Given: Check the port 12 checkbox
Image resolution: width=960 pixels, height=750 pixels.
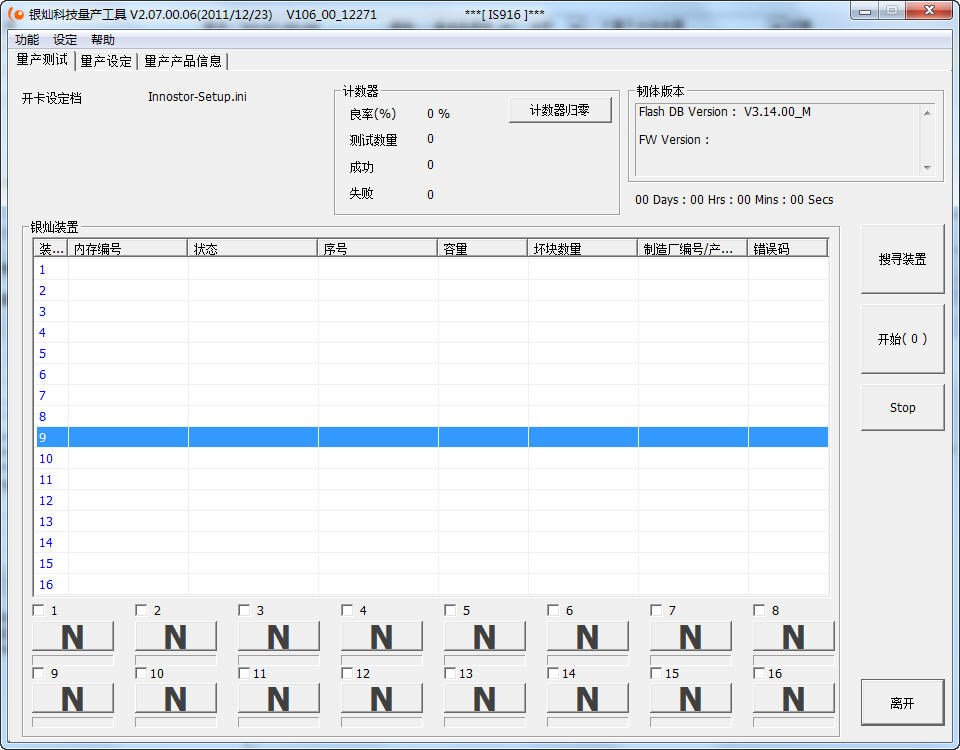Looking at the screenshot, I should [347, 673].
